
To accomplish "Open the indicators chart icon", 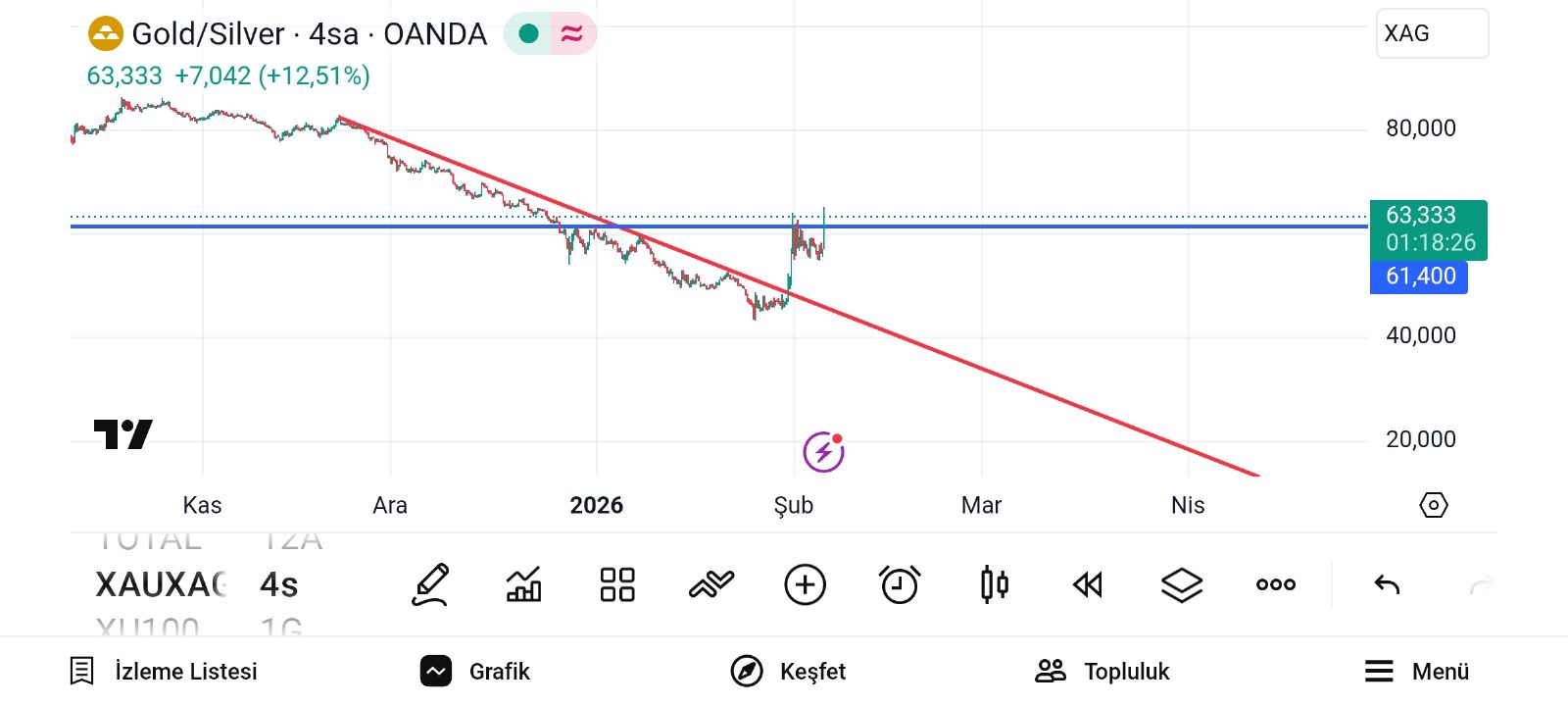I will coord(523,585).
